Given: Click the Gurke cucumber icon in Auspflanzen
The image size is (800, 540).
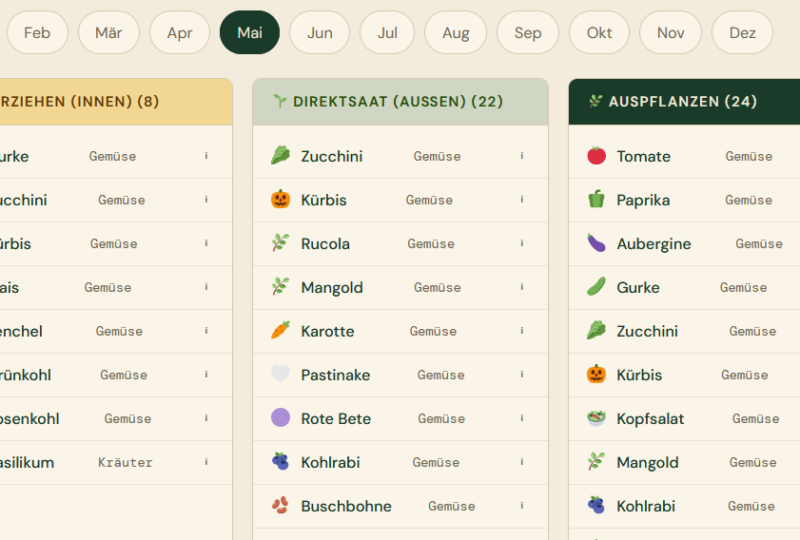Looking at the screenshot, I should click(596, 287).
